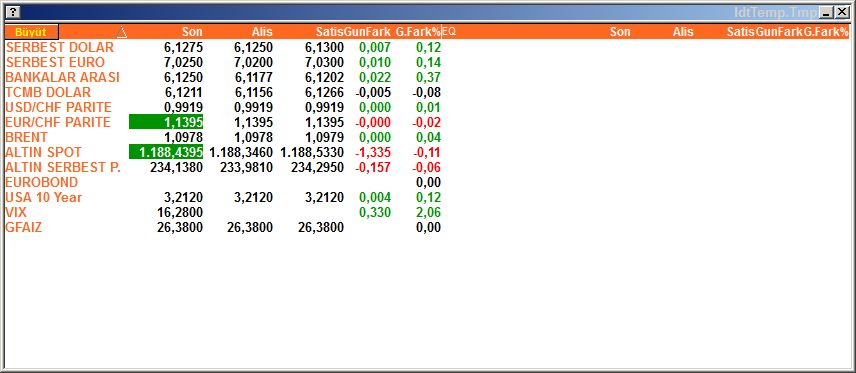856x373 pixels.
Task: Click BANKALAR ARASI change percent 0,37
Action: [x=429, y=78]
